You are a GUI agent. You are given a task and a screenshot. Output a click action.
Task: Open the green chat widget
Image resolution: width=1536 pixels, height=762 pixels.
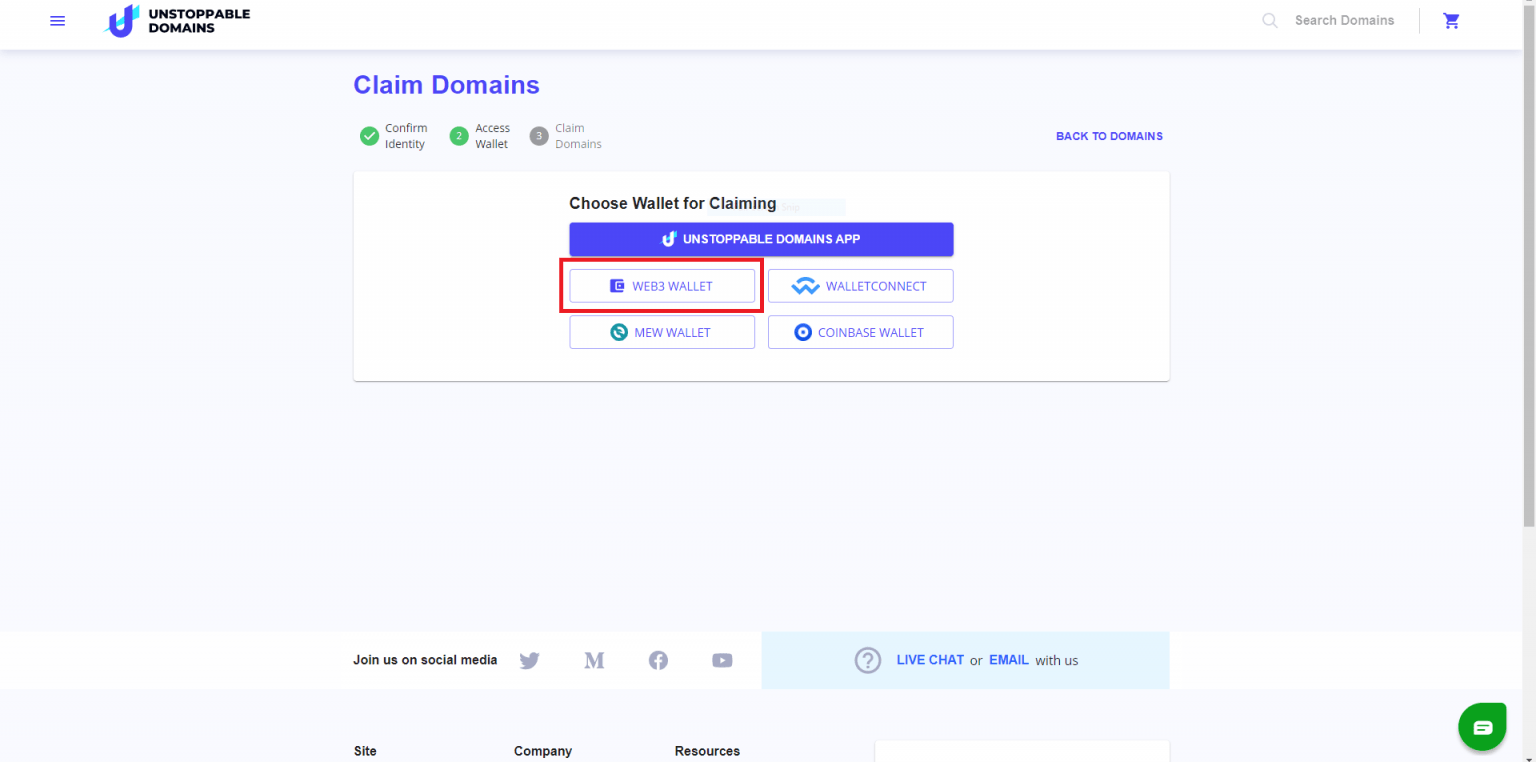[x=1482, y=727]
